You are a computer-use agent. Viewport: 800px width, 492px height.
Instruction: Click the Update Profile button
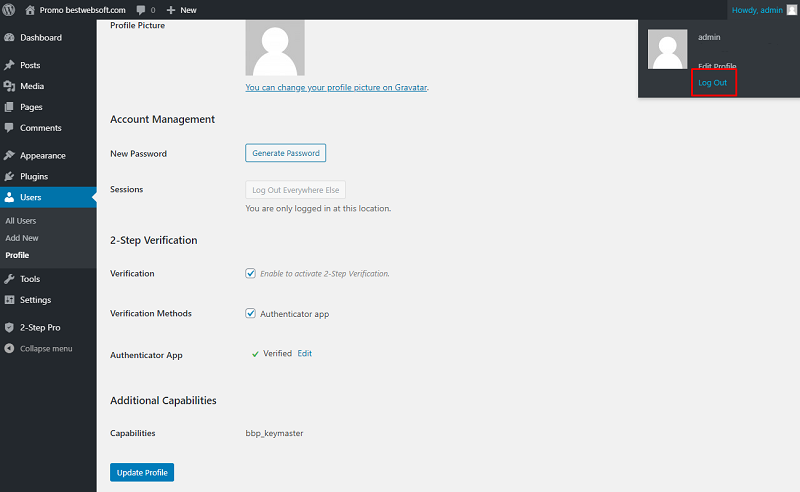(142, 472)
